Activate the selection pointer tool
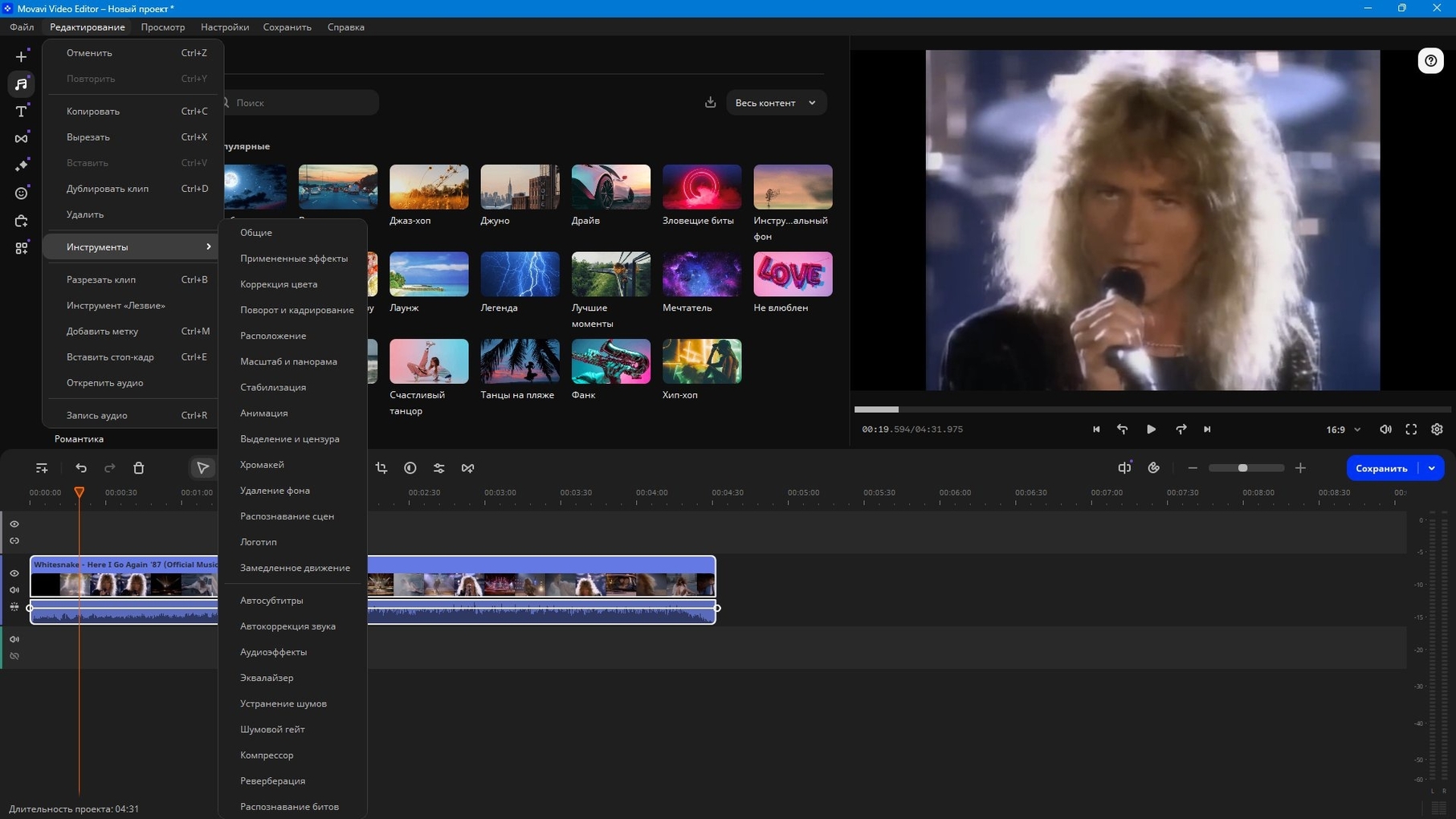This screenshot has width=1456, height=819. 202,468
